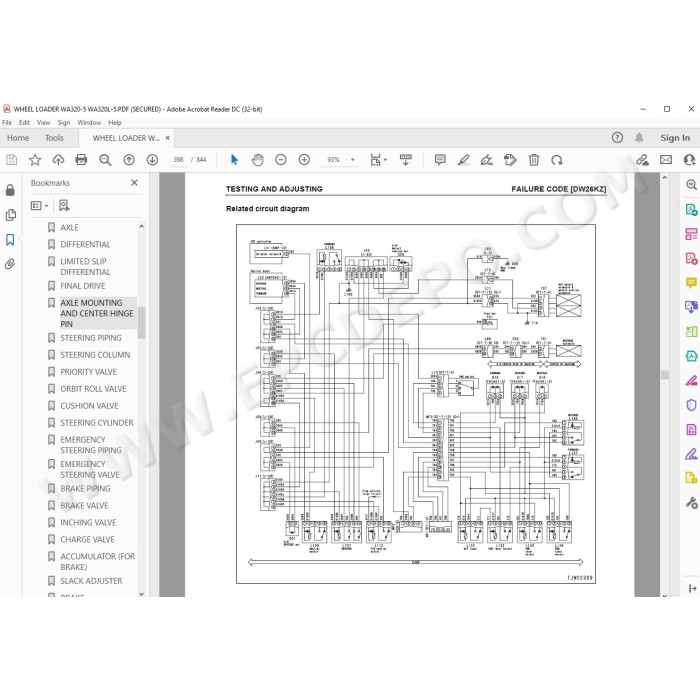The image size is (700, 700).
Task: Switch to Home tab
Action: pos(18,138)
